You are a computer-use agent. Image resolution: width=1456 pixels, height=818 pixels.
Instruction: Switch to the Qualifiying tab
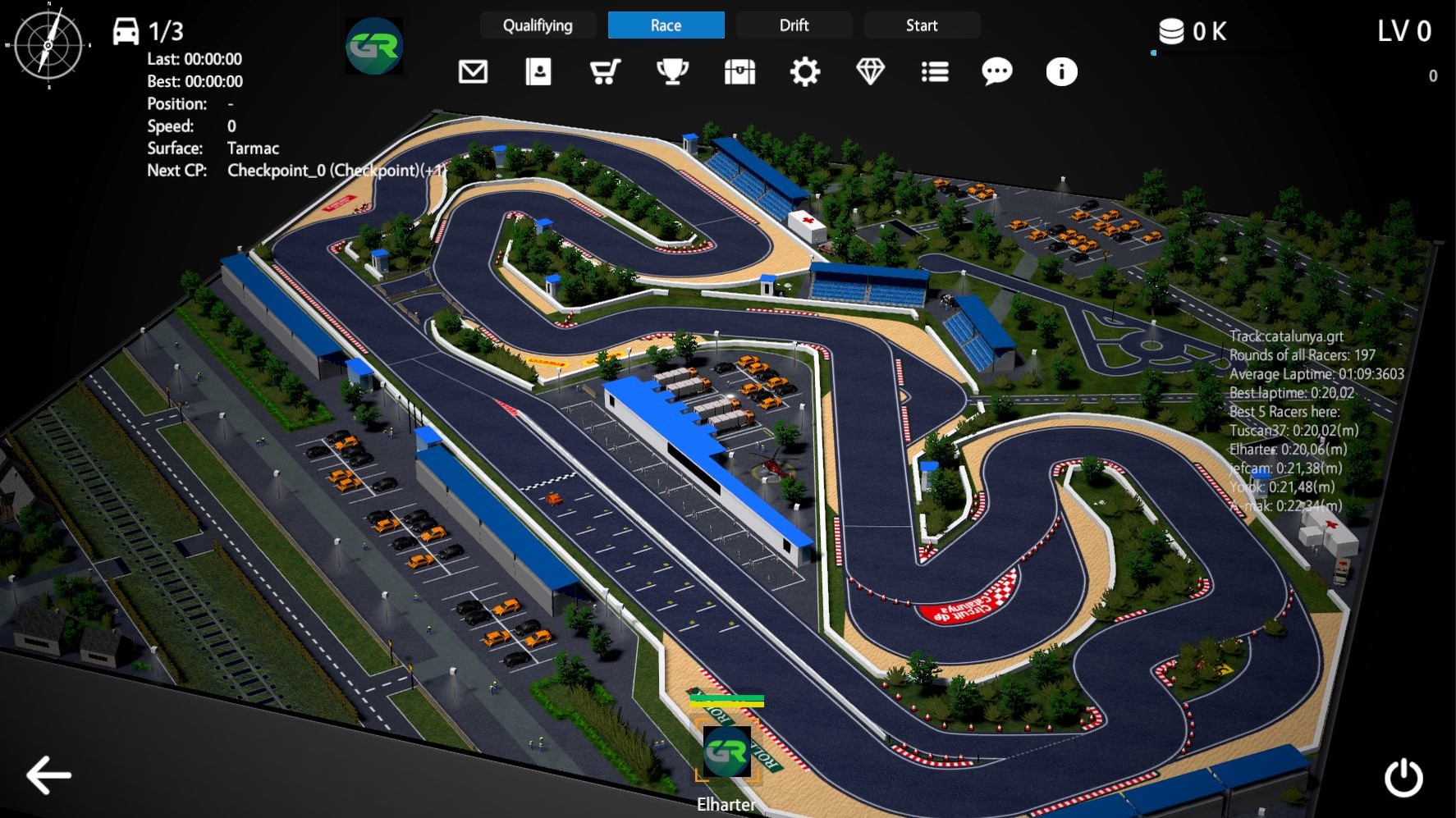click(538, 25)
